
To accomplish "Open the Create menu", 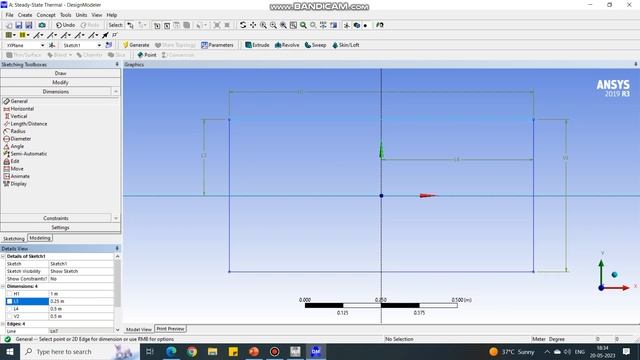I will pos(25,15).
